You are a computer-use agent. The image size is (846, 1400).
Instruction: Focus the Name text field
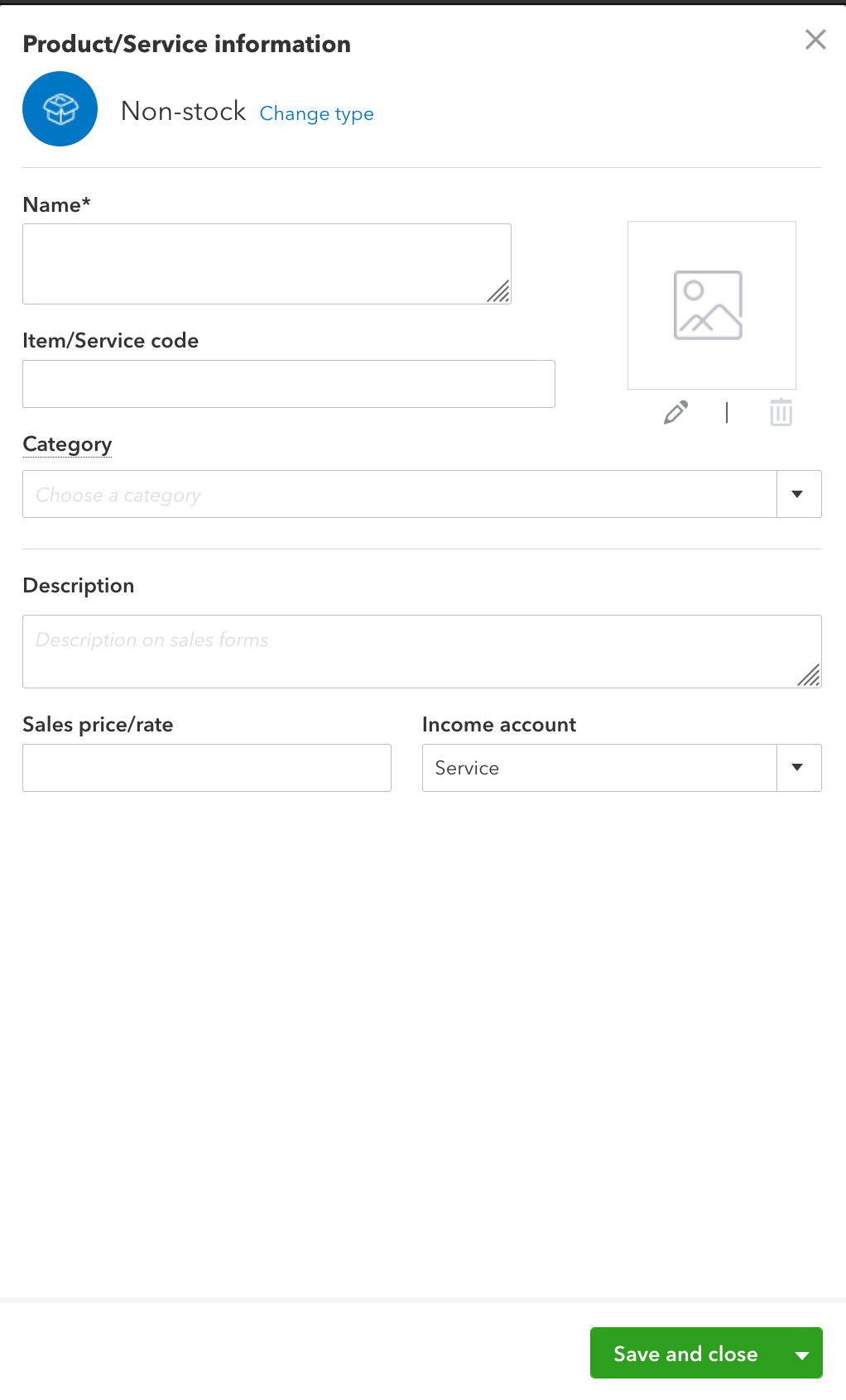click(257, 264)
